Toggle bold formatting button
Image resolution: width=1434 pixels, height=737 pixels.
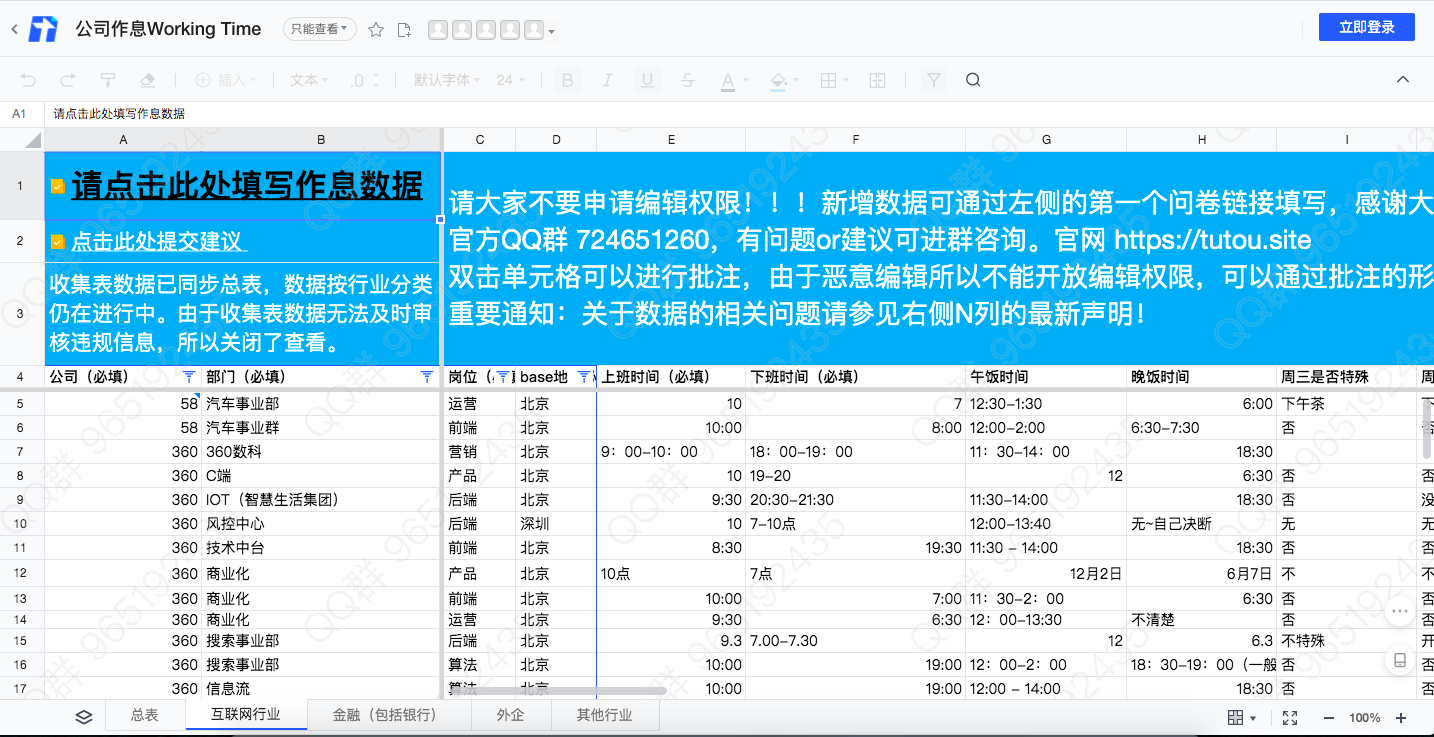click(568, 80)
